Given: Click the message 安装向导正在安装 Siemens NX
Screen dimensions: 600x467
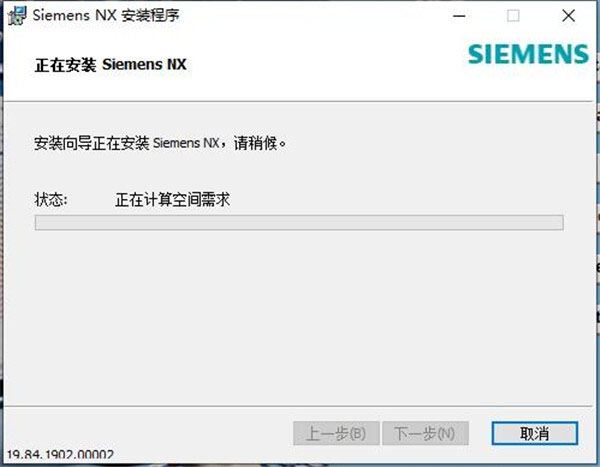Looking at the screenshot, I should click(x=127, y=143).
